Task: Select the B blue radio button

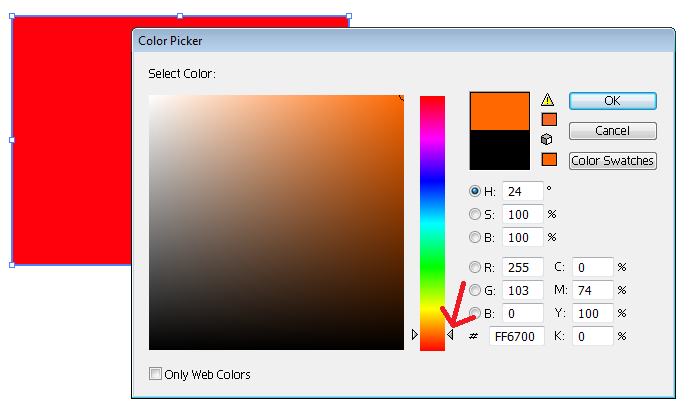Action: (x=475, y=313)
